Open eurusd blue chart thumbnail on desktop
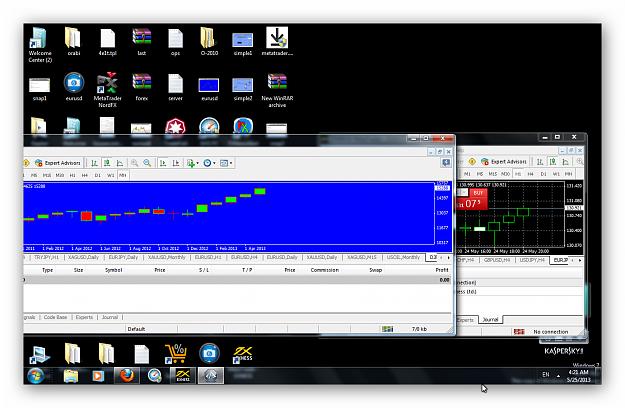Image resolution: width=625 pixels, height=408 pixels. click(209, 88)
